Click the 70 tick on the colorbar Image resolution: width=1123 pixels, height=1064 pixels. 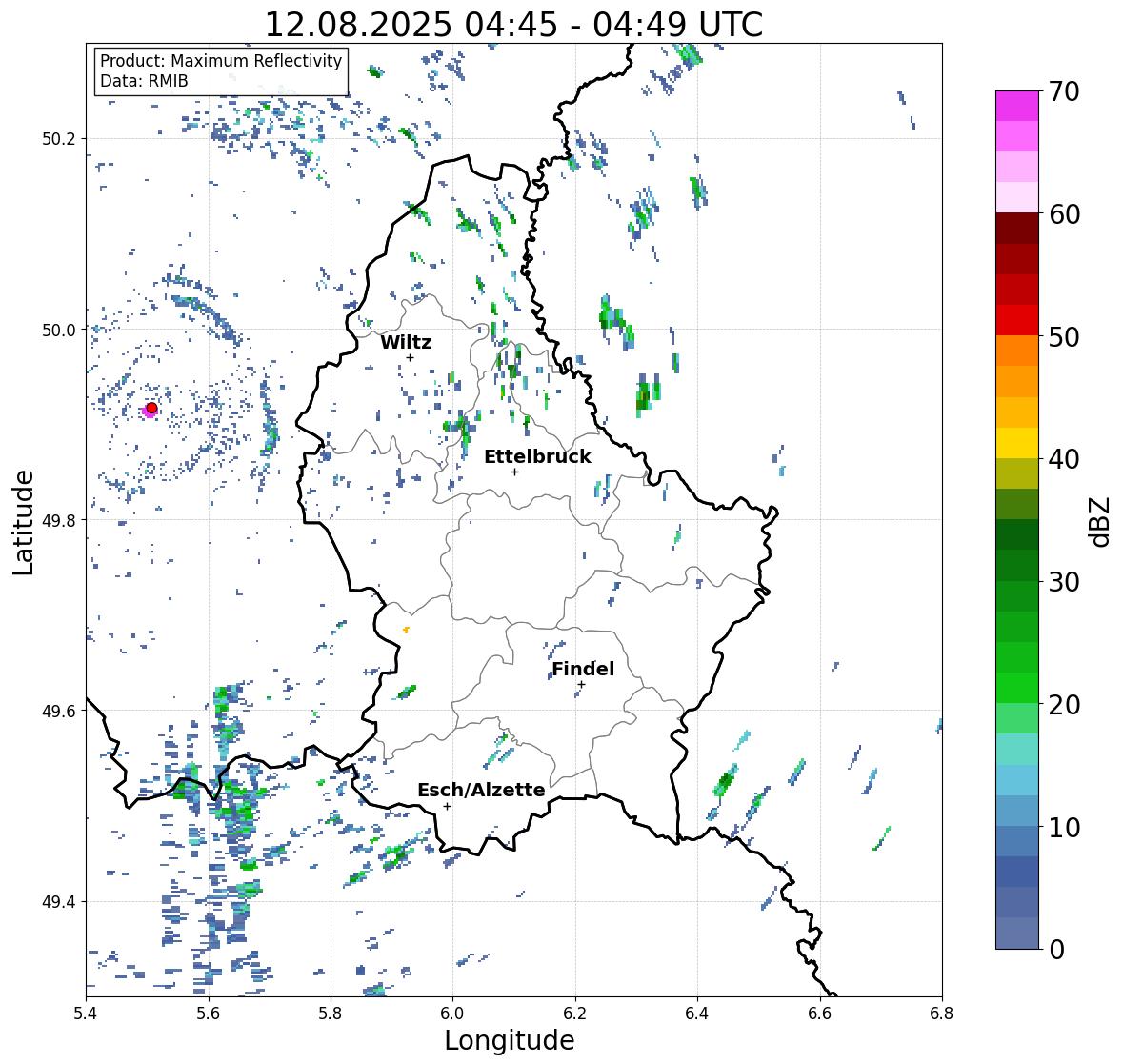coord(1064,91)
